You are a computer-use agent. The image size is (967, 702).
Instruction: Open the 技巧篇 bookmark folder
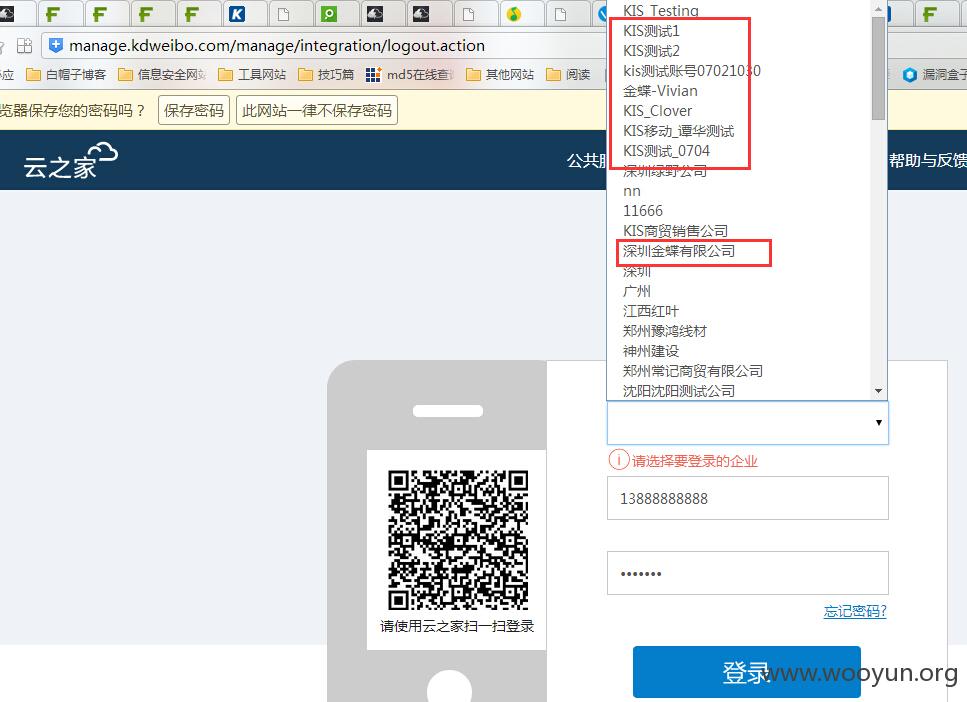click(326, 75)
